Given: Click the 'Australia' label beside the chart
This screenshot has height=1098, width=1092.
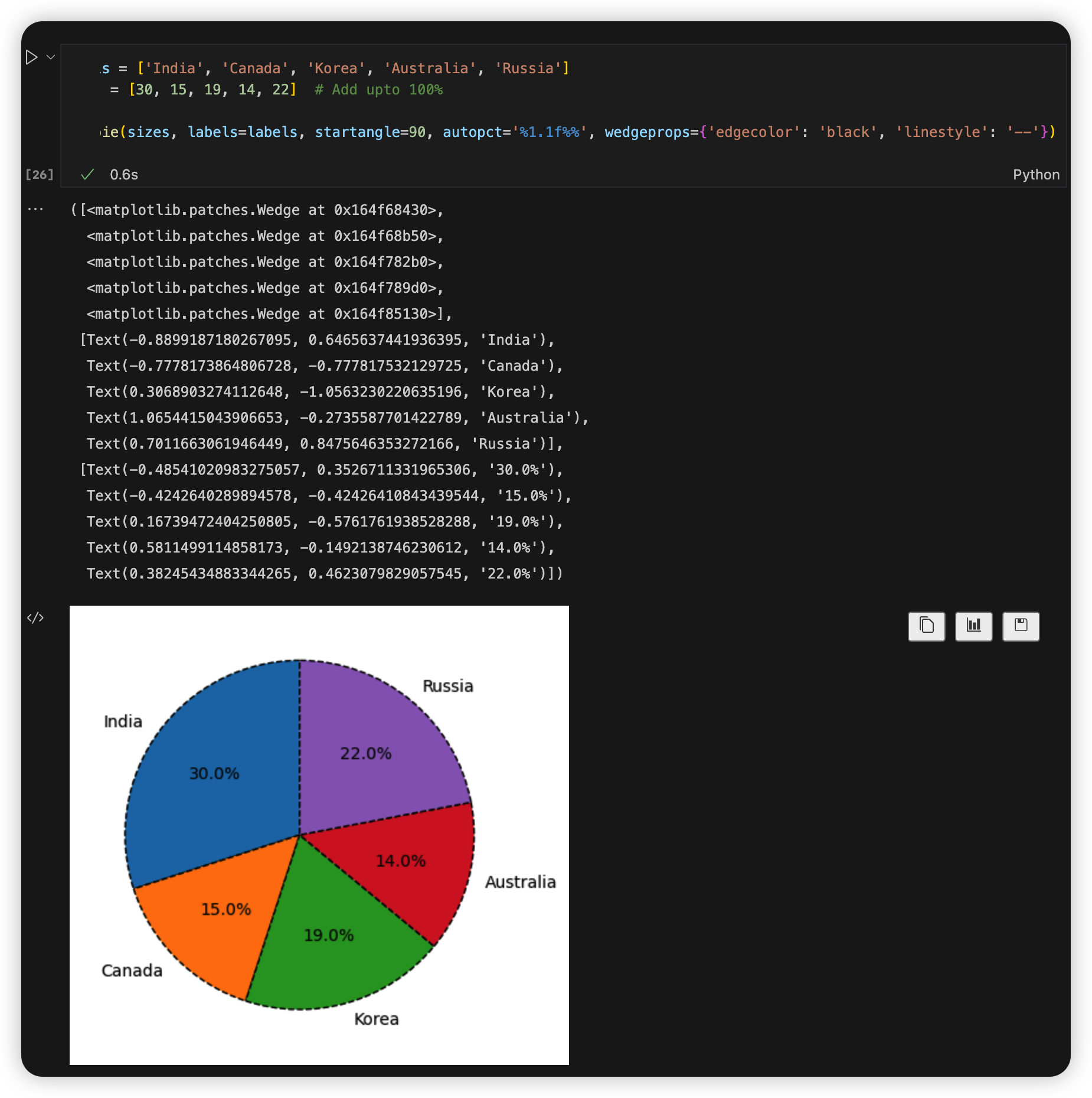Looking at the screenshot, I should [x=521, y=882].
